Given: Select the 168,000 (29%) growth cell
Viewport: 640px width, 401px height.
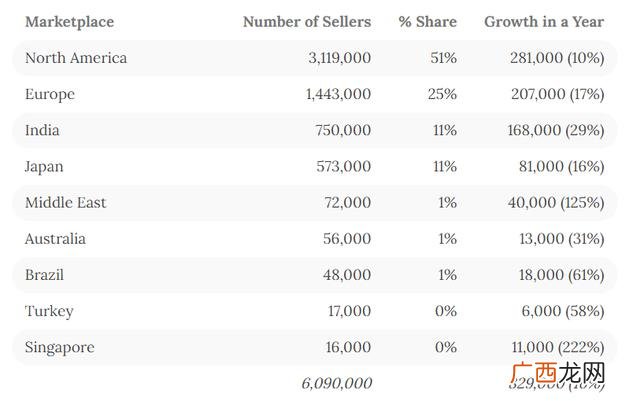Looking at the screenshot, I should [556, 131].
